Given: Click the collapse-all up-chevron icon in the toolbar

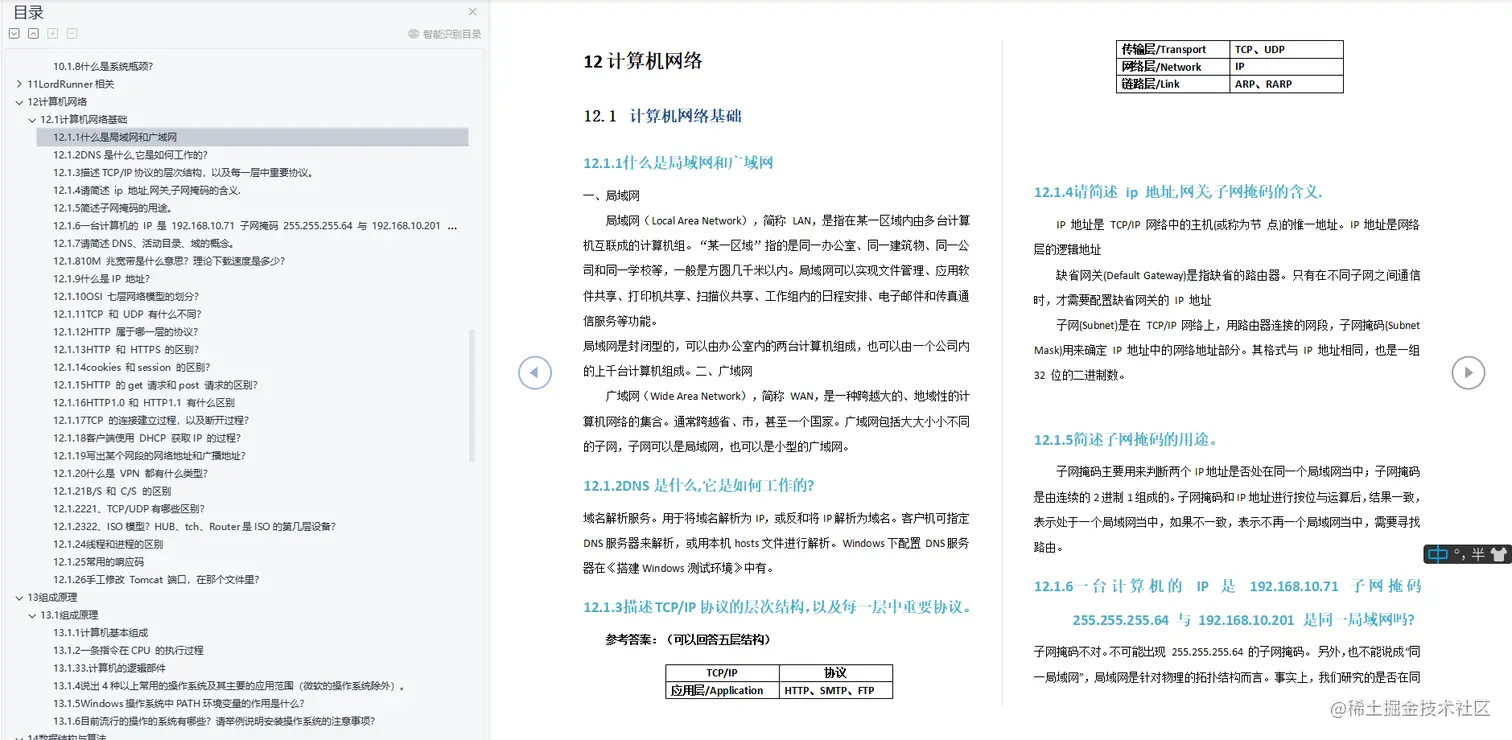Looking at the screenshot, I should (33, 32).
